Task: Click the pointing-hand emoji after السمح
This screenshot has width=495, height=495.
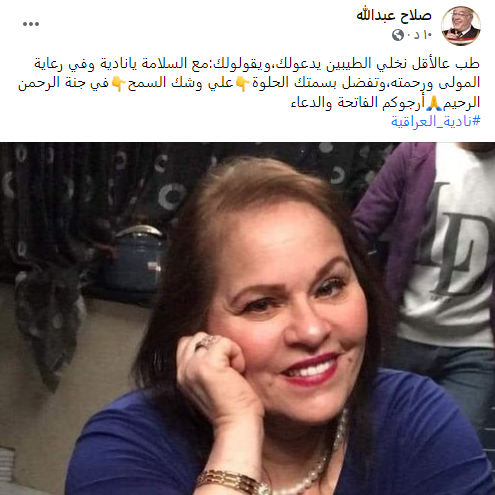Action: click(x=118, y=83)
